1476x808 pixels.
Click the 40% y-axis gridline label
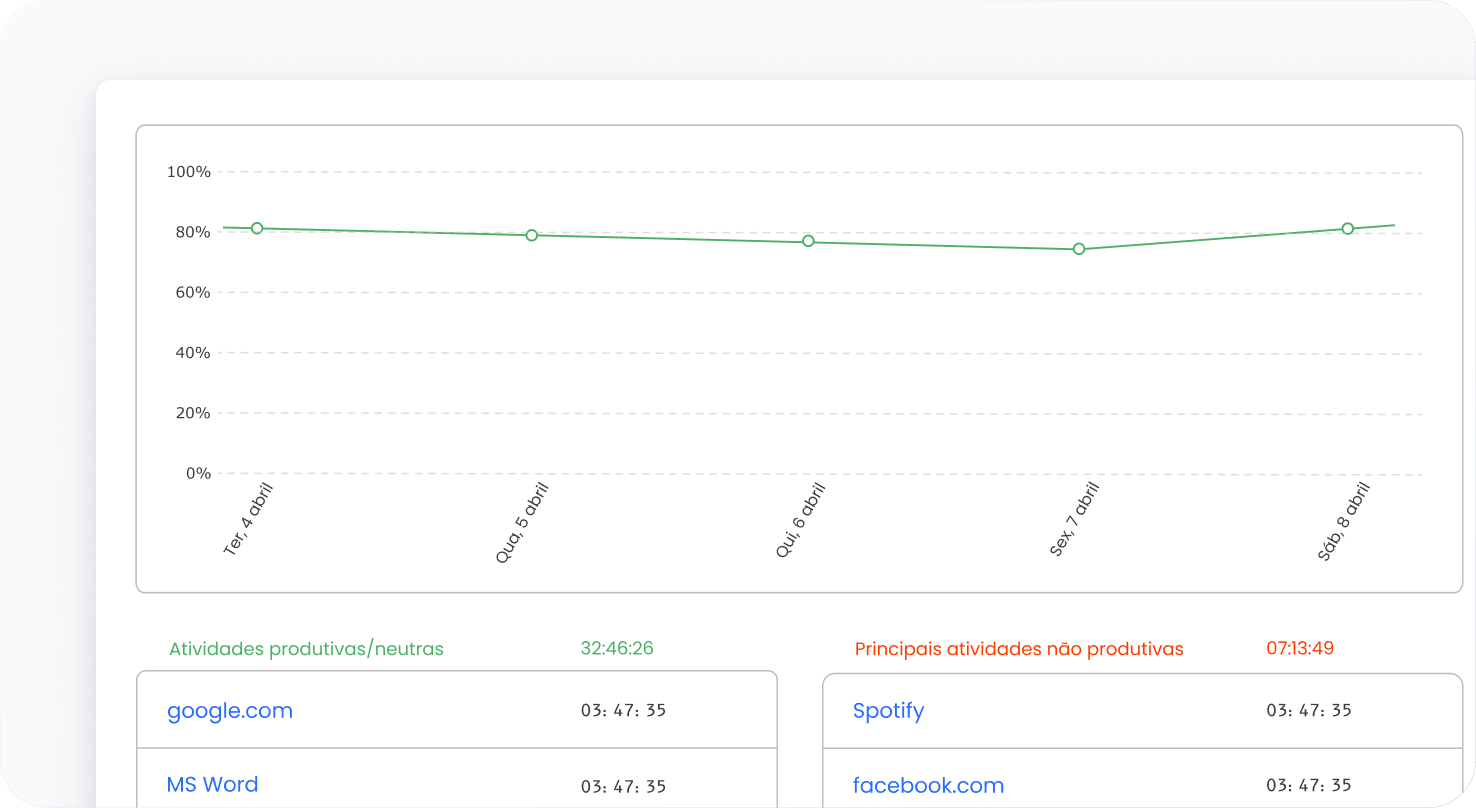[x=192, y=353]
